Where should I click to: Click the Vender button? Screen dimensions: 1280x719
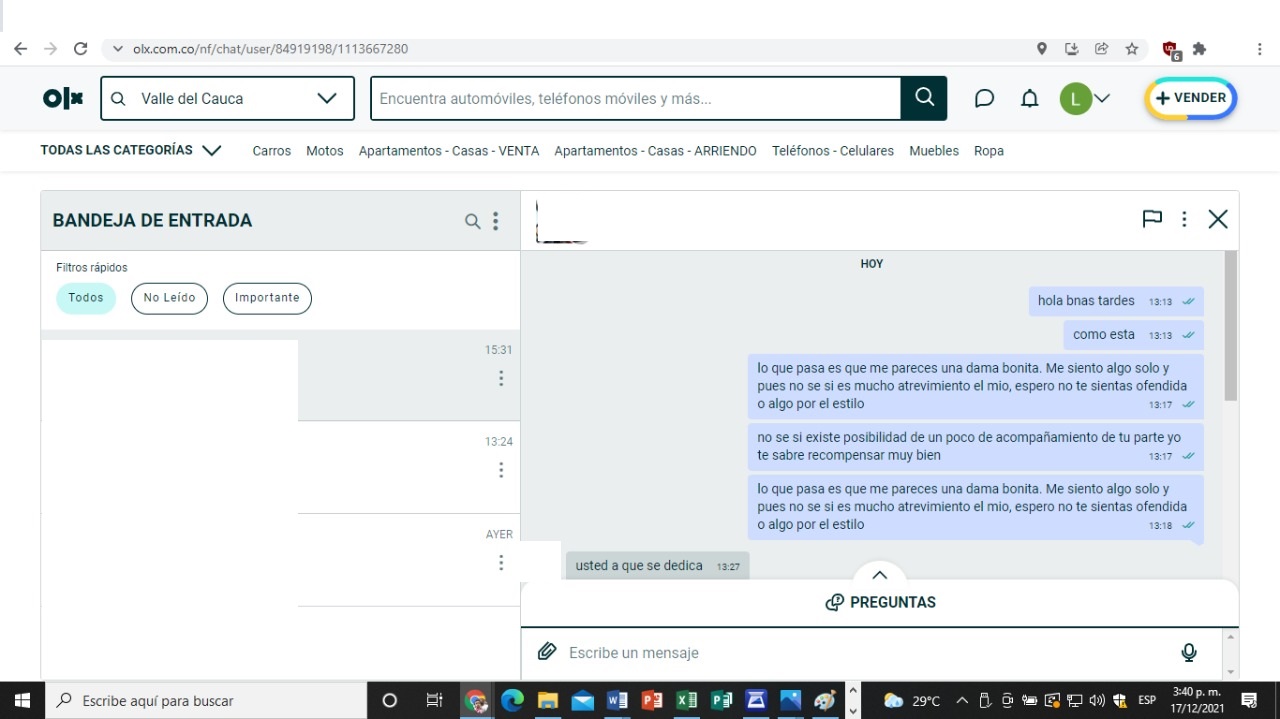[1190, 98]
